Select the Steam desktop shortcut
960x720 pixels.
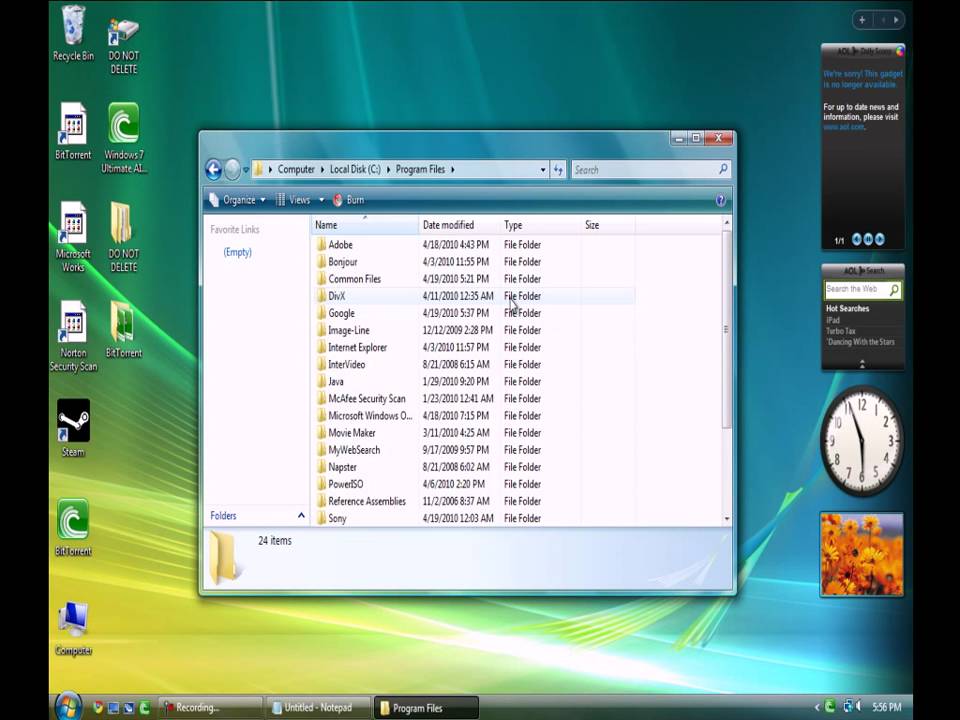pyautogui.click(x=73, y=428)
